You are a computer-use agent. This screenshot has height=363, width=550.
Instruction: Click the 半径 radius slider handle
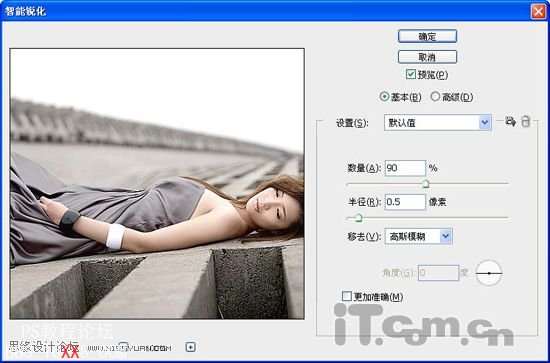[x=358, y=218]
